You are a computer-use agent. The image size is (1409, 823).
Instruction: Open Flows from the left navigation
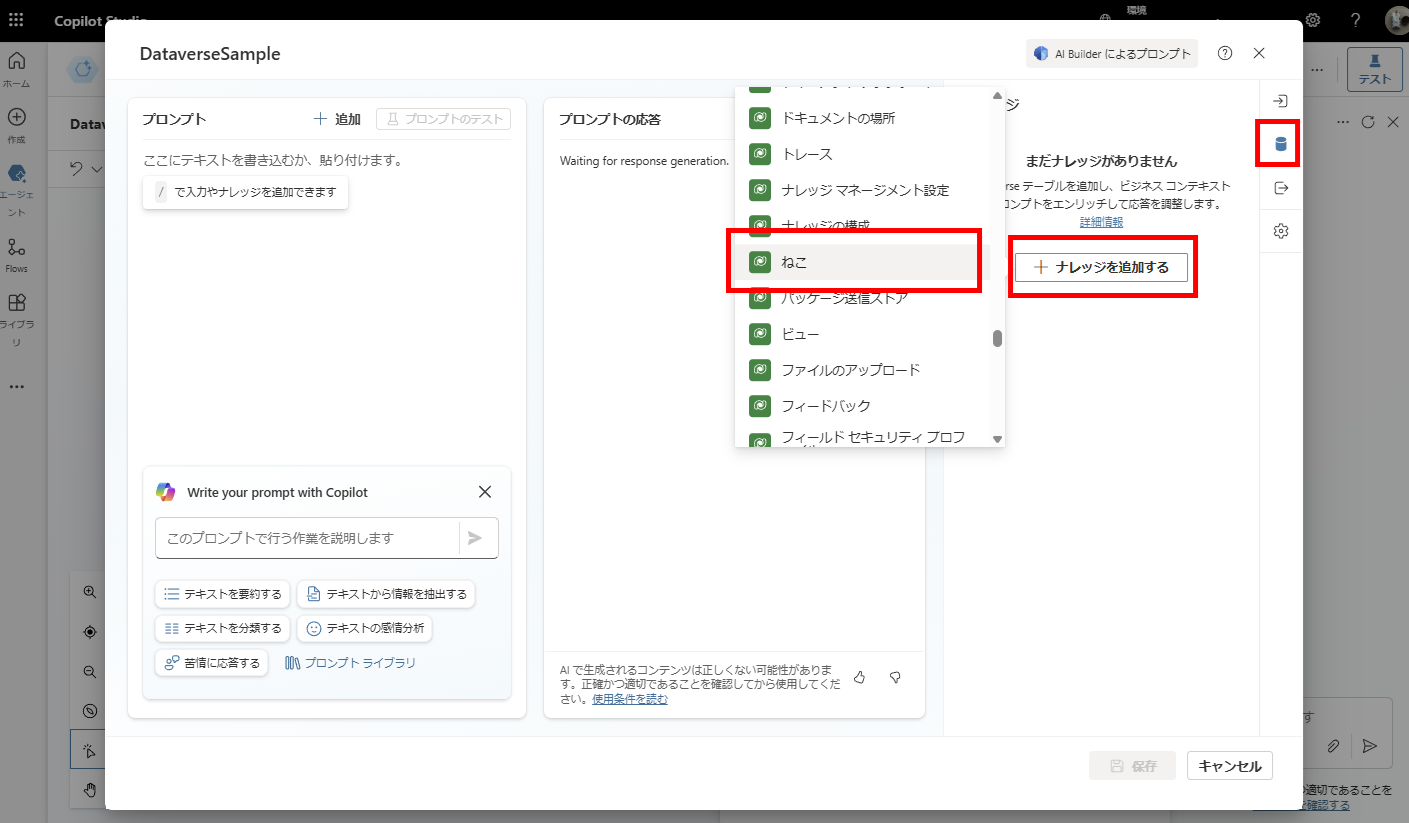click(x=17, y=253)
